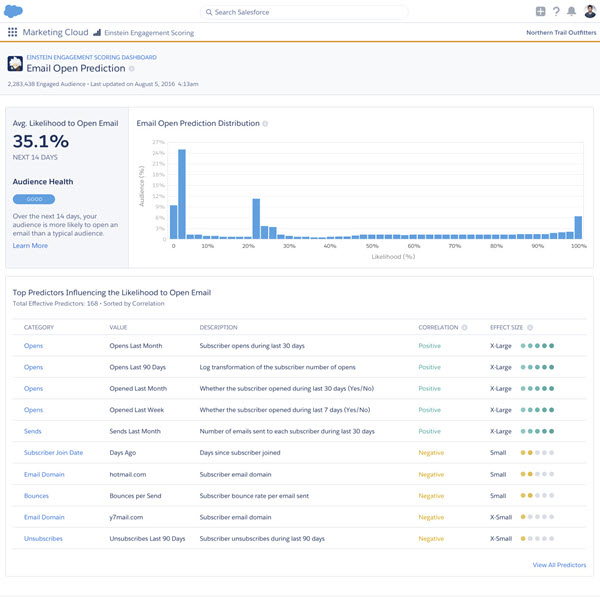Click effect size dots in Unsubscribes row
The height and width of the screenshot is (597, 600).
[x=537, y=538]
